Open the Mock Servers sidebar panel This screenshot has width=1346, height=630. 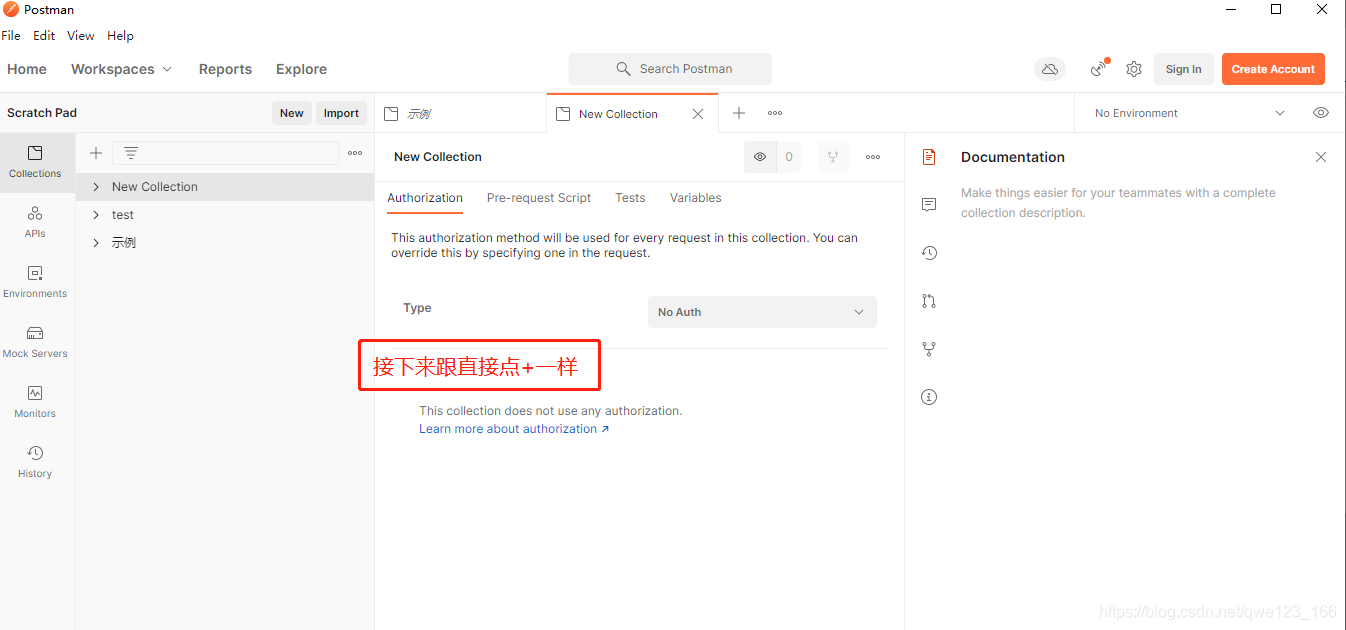(x=35, y=342)
